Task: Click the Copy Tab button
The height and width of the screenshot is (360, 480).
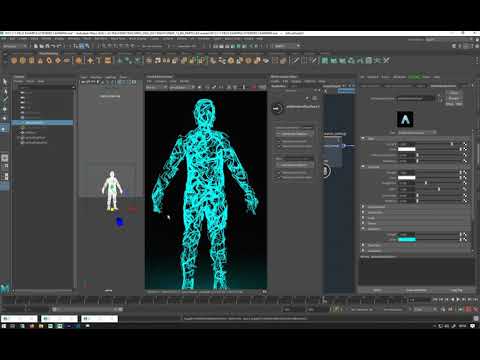Action: (x=457, y=290)
